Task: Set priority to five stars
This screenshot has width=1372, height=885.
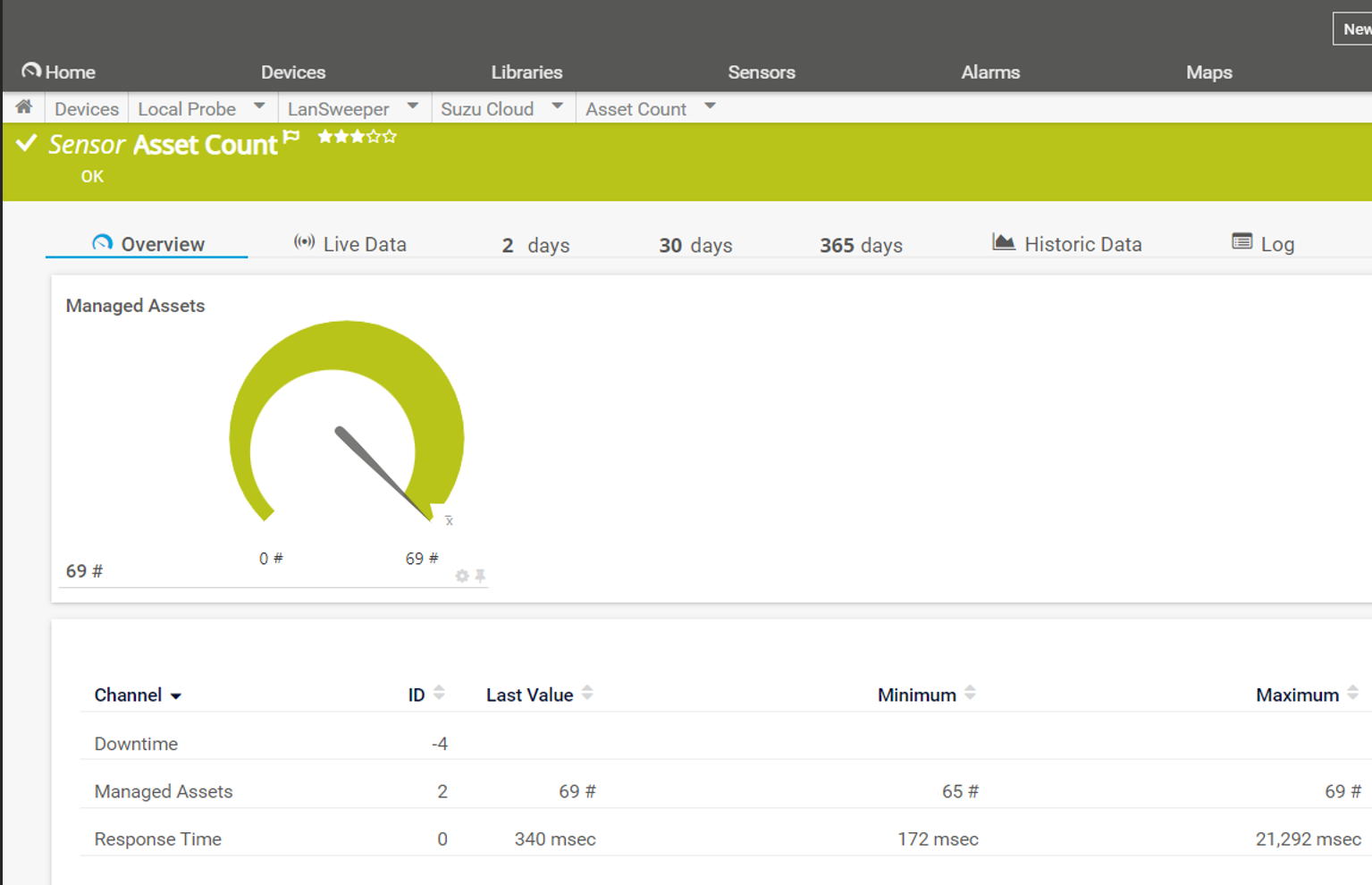Action: pos(390,137)
